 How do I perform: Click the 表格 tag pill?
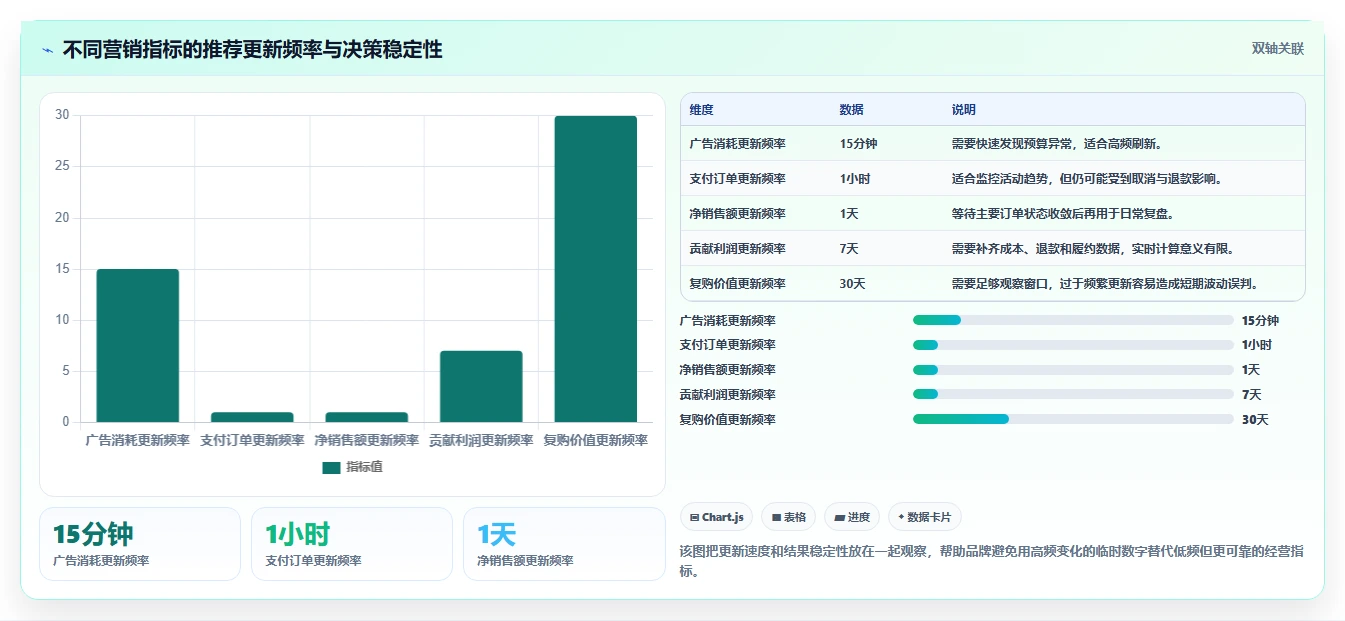point(789,517)
